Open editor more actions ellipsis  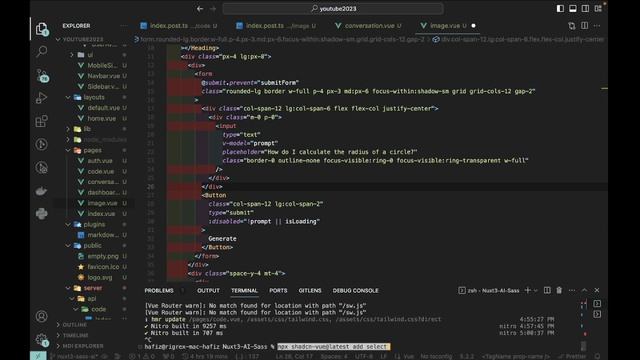pyautogui.click(x=597, y=26)
